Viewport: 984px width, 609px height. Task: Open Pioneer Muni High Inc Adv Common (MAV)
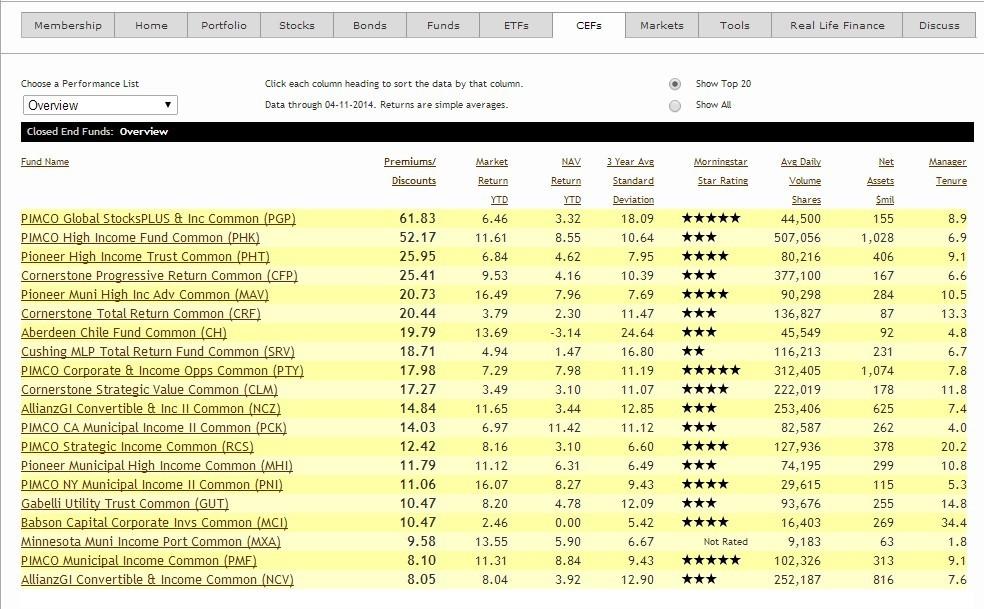tap(144, 295)
